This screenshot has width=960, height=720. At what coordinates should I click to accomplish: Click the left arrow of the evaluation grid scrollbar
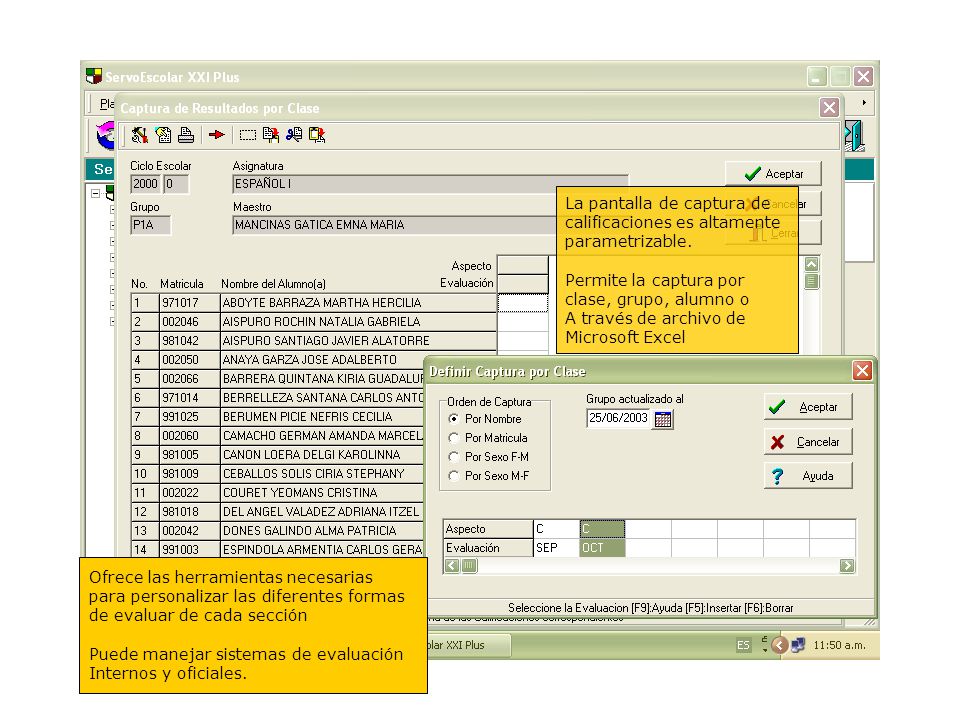pos(452,566)
